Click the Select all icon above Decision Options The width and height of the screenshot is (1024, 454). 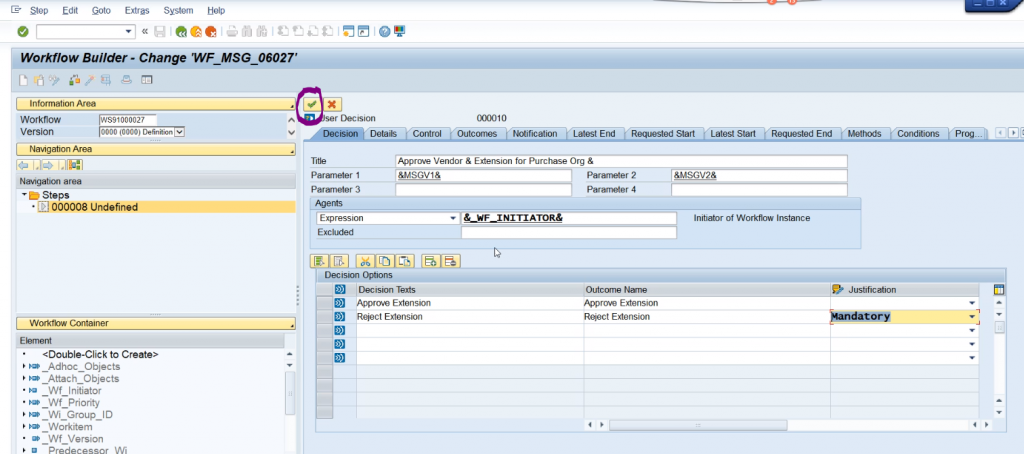tap(319, 261)
